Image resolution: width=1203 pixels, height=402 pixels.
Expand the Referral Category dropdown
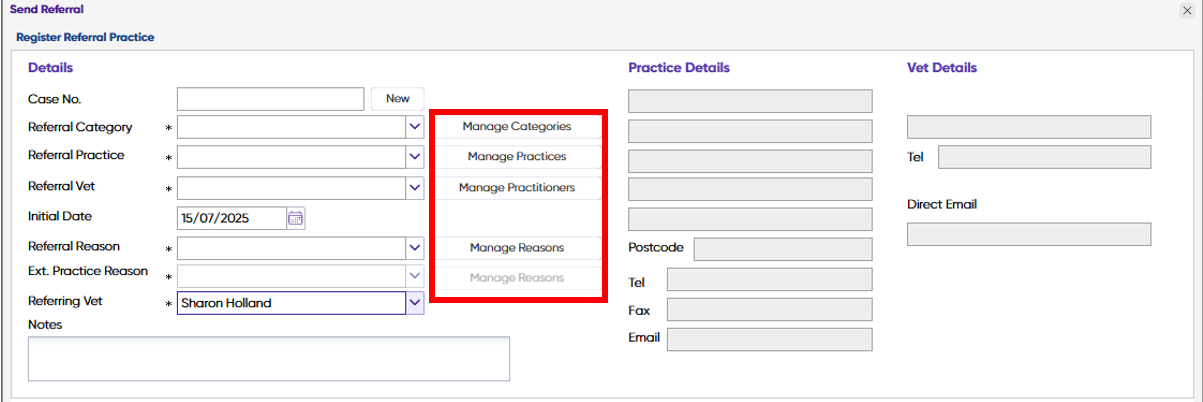pyautogui.click(x=415, y=128)
